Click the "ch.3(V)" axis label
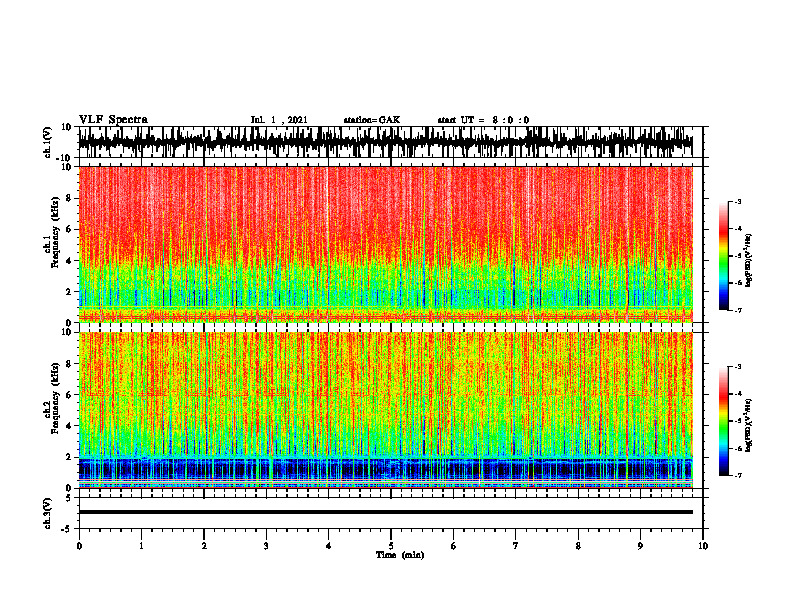This screenshot has width=792, height=612. click(48, 514)
